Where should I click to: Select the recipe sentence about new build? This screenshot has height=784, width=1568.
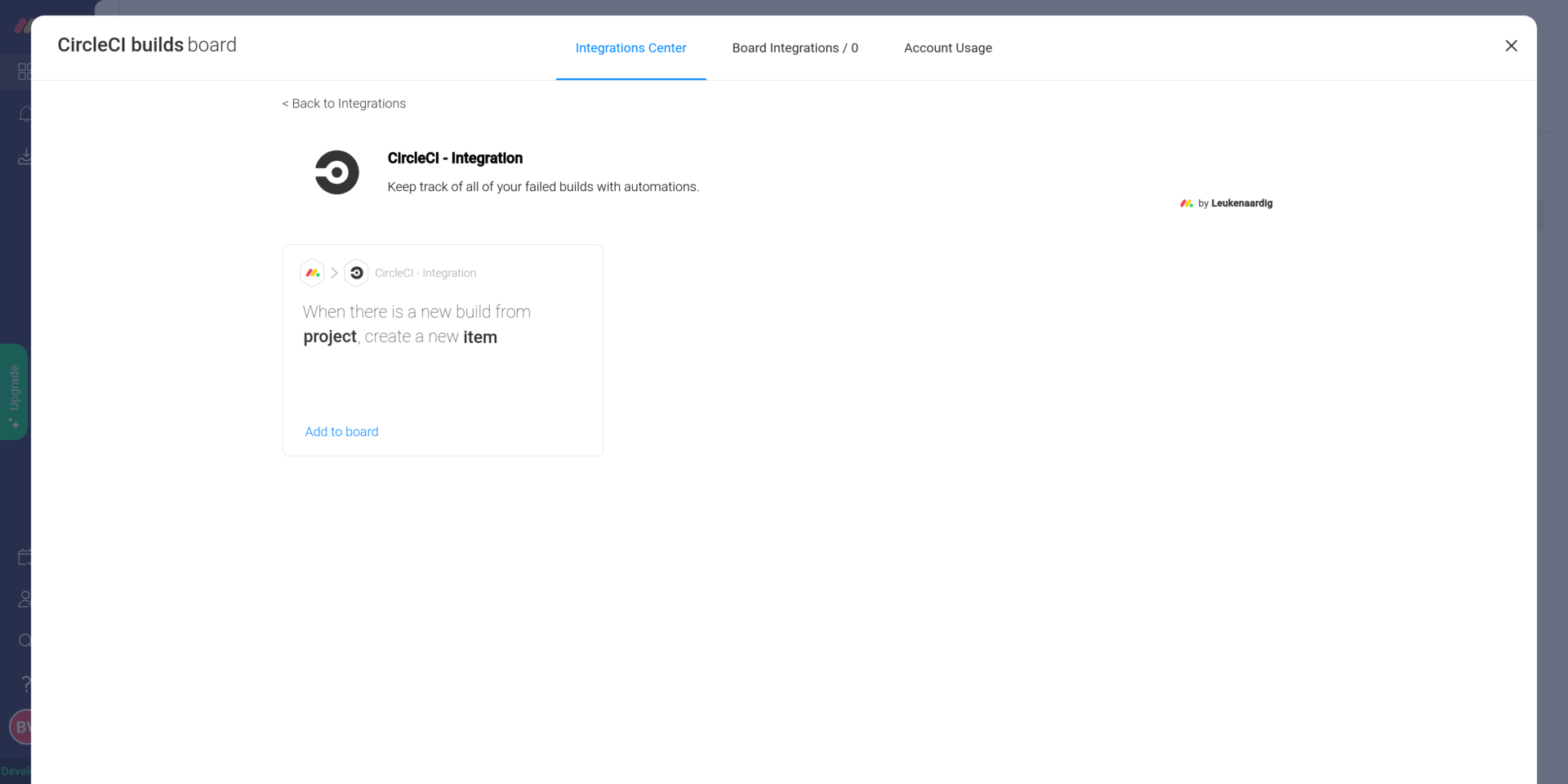point(416,324)
